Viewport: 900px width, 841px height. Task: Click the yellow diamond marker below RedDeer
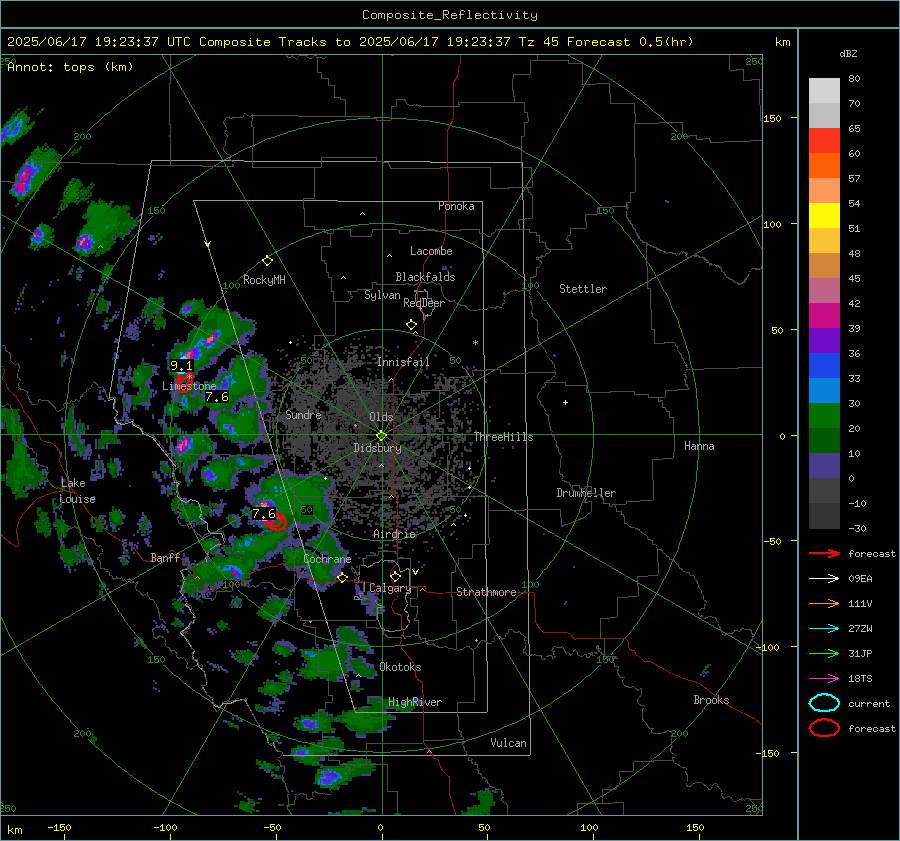tap(412, 325)
